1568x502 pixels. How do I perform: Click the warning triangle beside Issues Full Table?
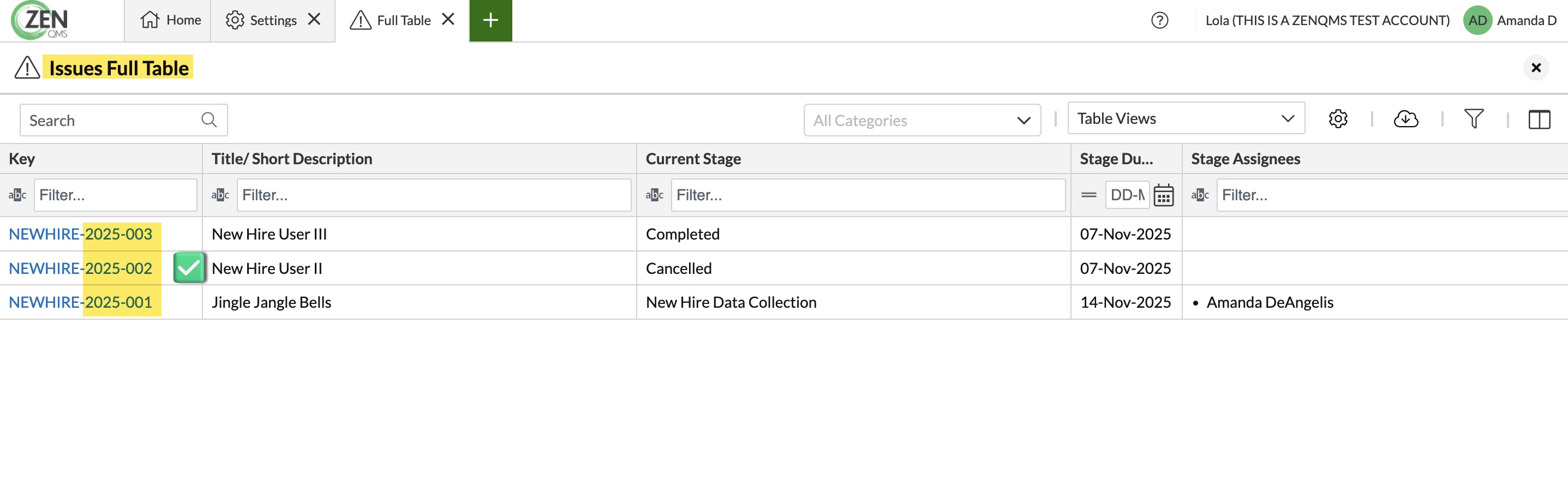pos(27,68)
